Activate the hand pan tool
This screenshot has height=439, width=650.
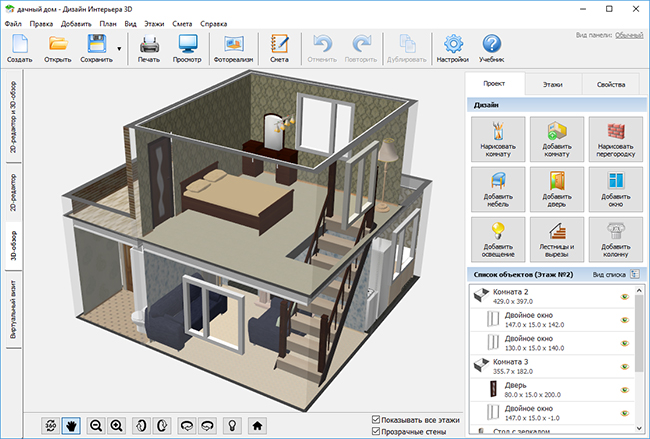pos(71,425)
